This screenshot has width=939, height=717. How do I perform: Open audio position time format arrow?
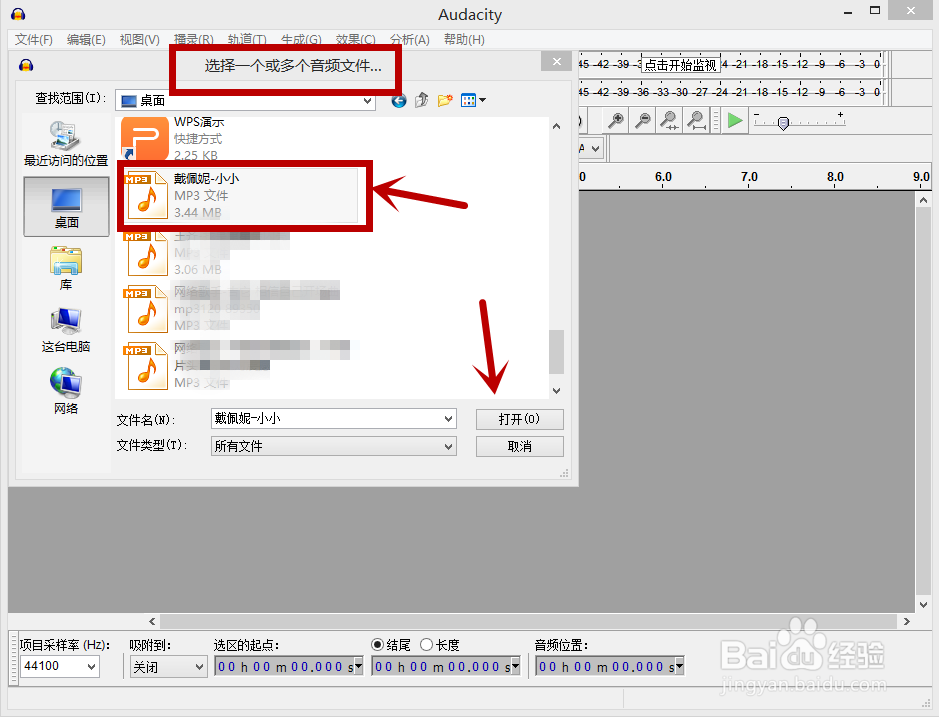click(679, 666)
